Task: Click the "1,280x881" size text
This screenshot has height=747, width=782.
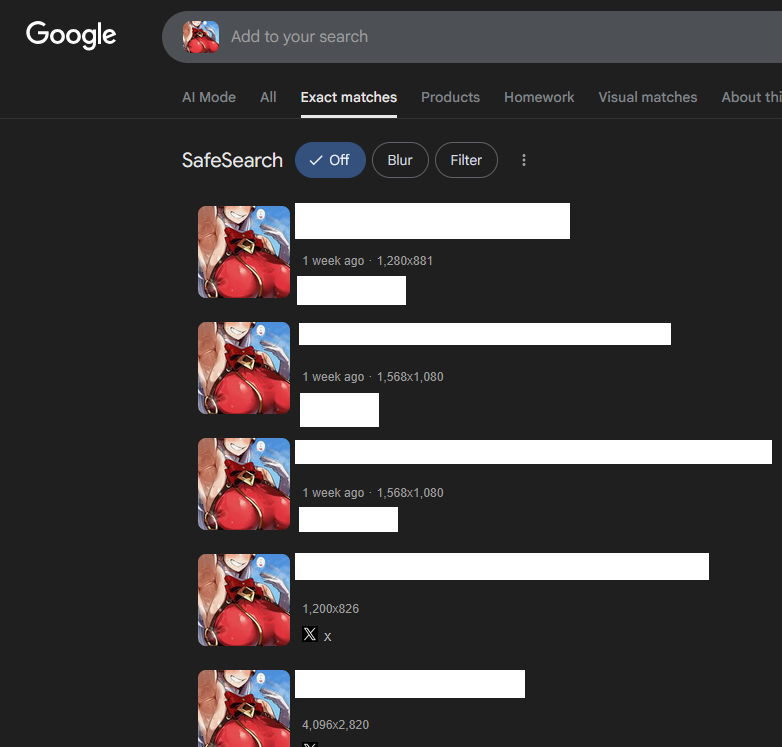Action: coord(404,261)
